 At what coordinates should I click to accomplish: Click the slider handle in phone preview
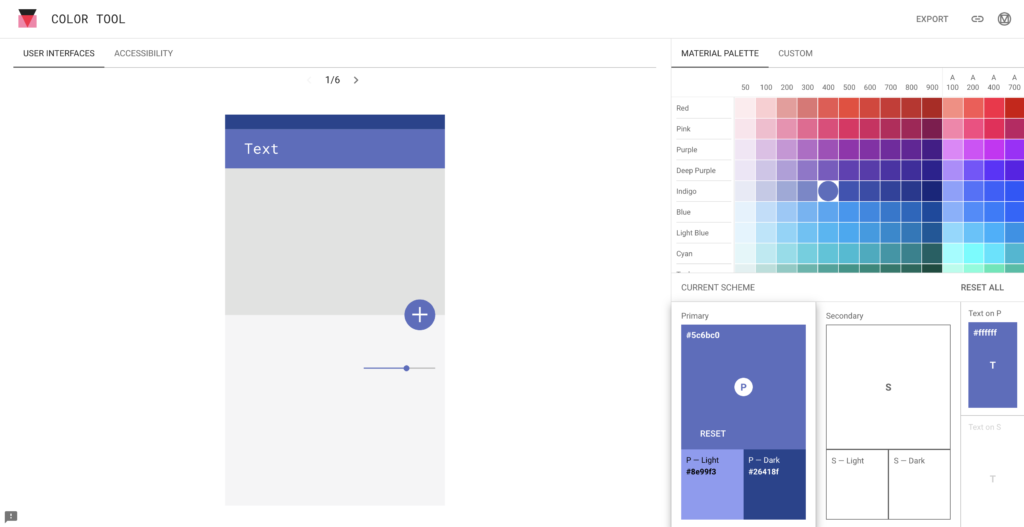[406, 368]
